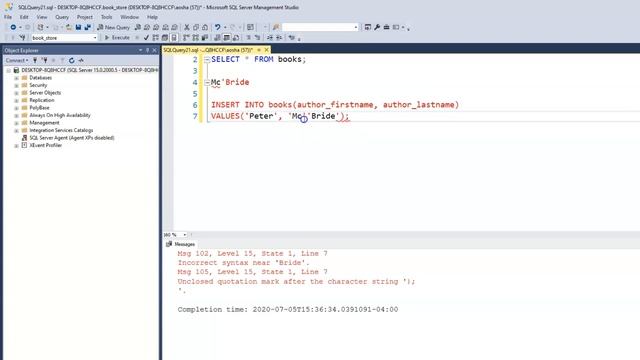Viewport: 640px width, 360px height.
Task: Click the Display Estimated Execution Plan icon
Action: click(x=156, y=38)
